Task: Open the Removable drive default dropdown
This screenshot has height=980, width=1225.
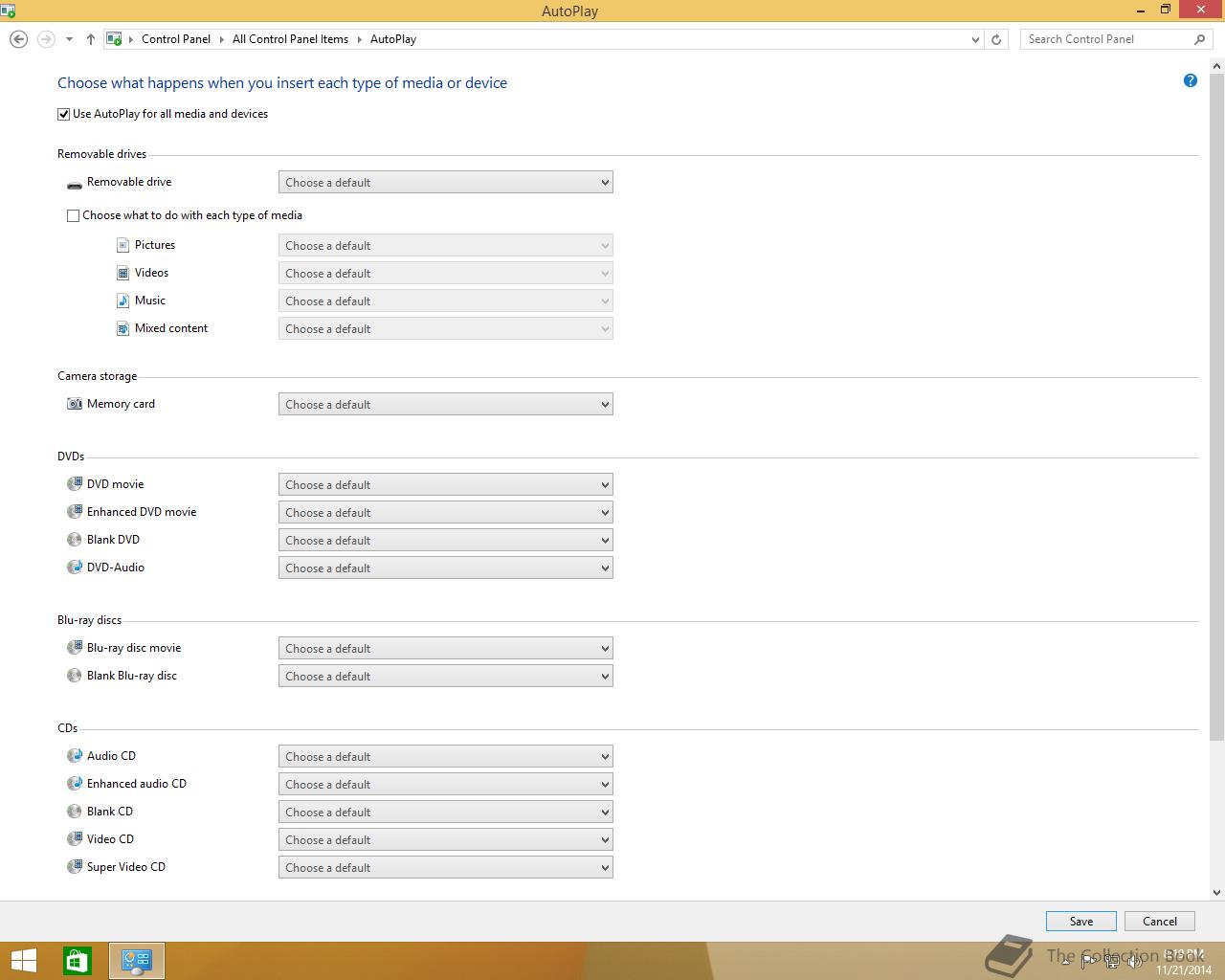Action: point(446,183)
